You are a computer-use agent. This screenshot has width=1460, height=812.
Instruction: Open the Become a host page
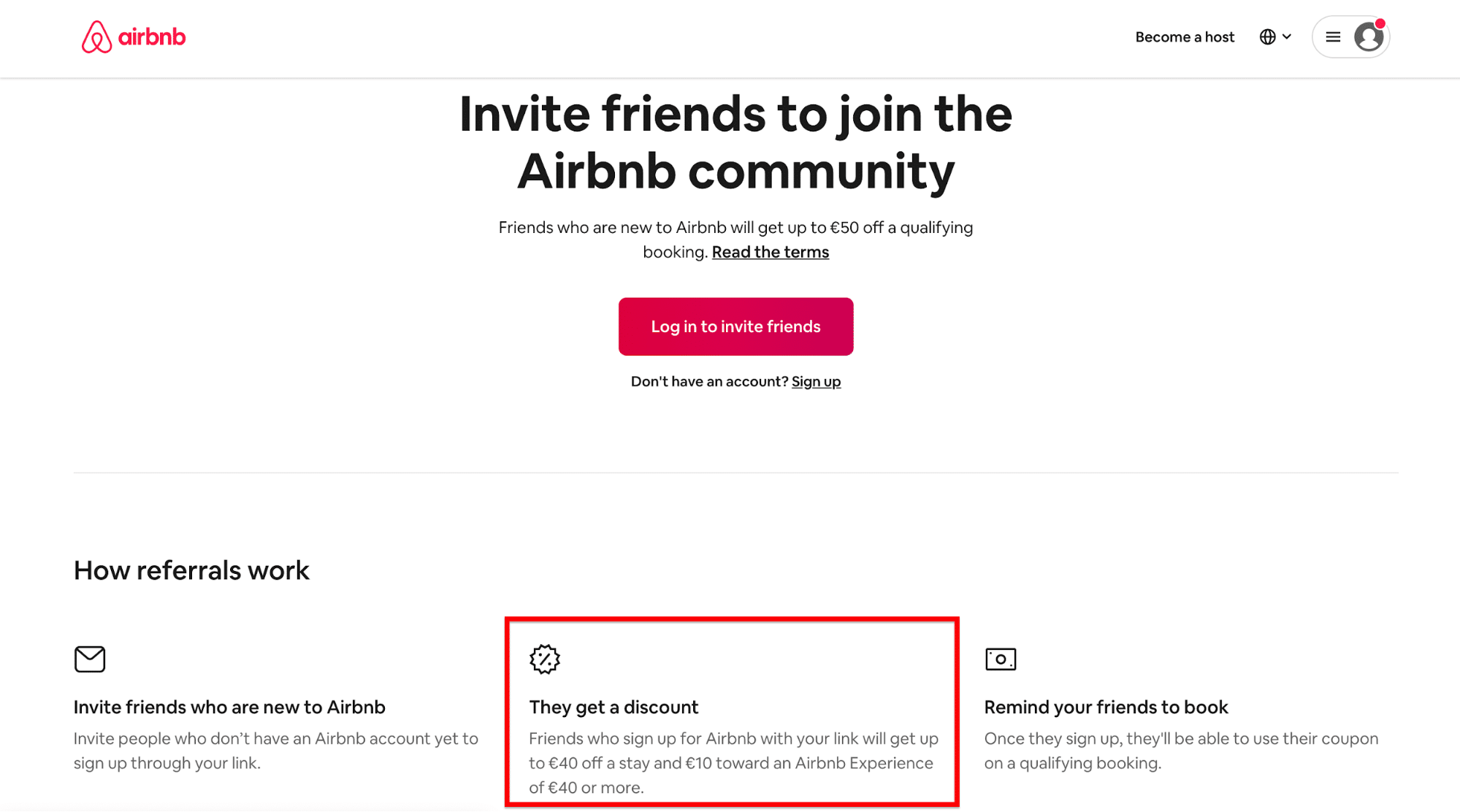[1184, 37]
